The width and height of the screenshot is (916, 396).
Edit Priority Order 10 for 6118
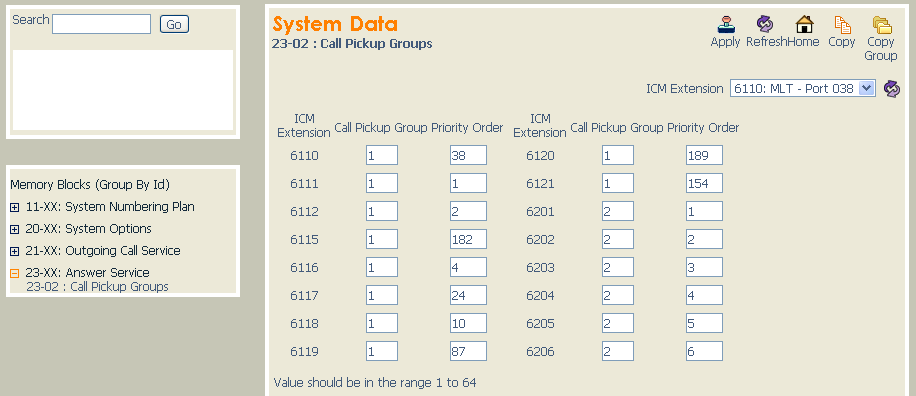point(469,324)
